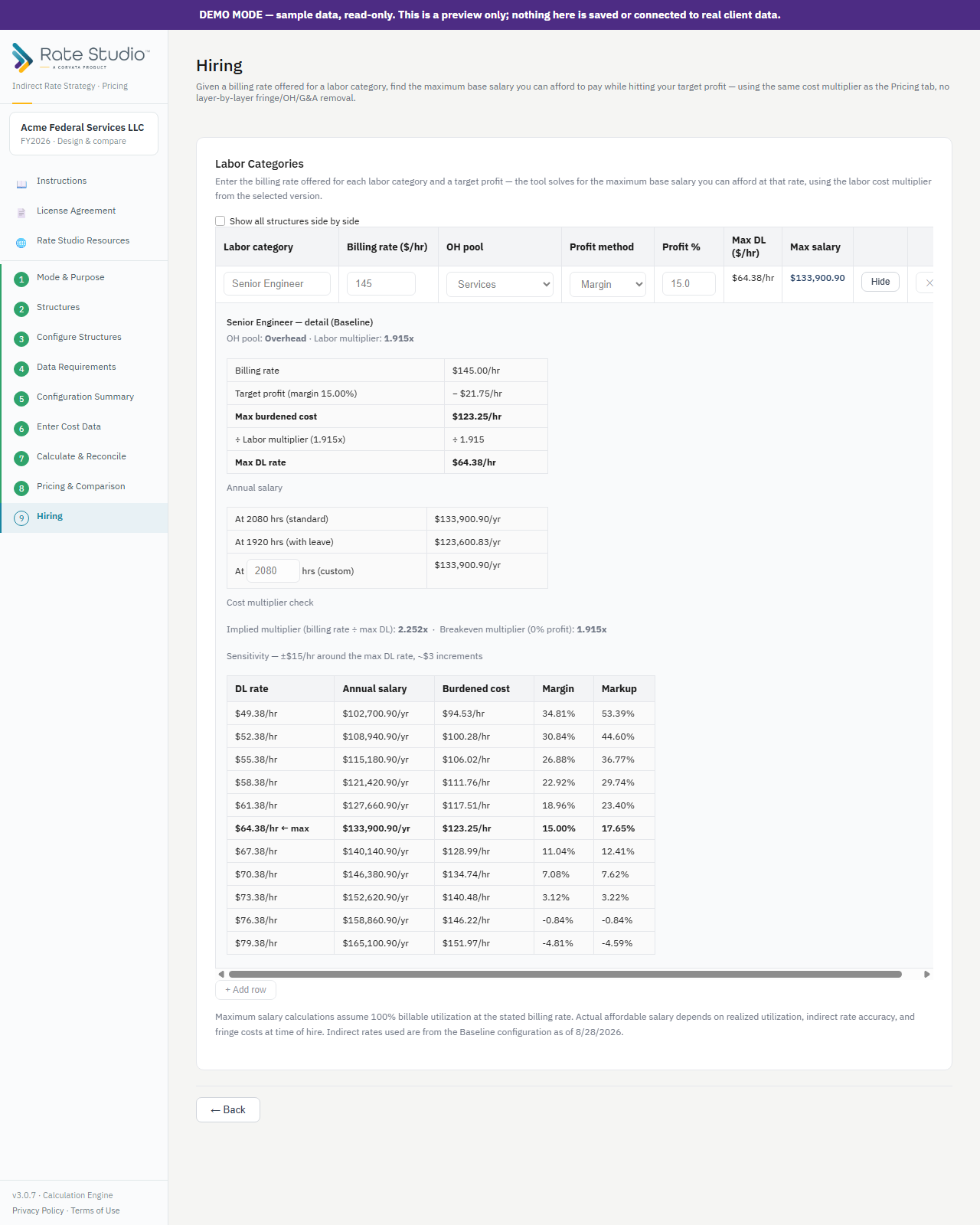Click step 5 circle for Configuration Summary
Screen dimensions: 980x1225
click(21, 399)
